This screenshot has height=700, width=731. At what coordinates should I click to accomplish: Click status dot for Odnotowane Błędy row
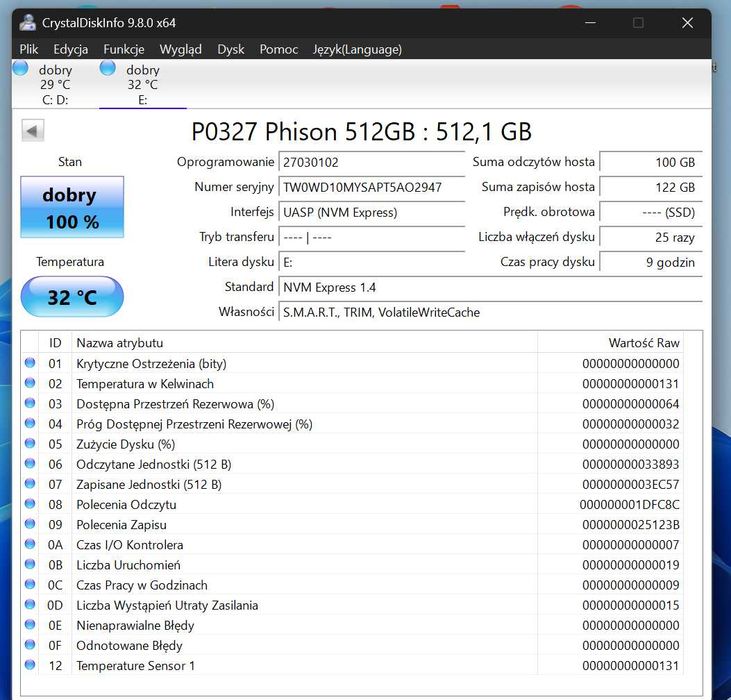[30, 645]
